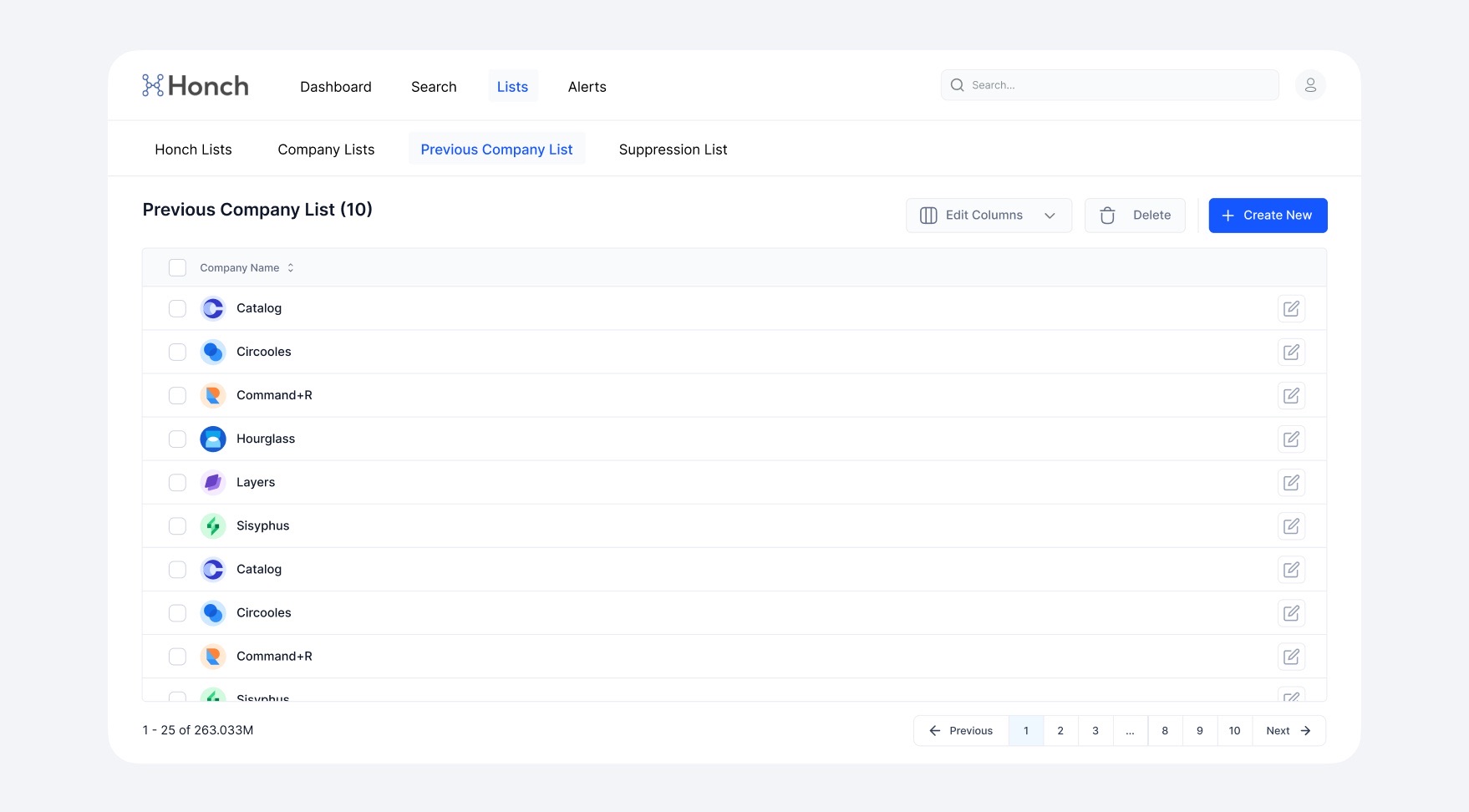Click the trash icon in Delete
This screenshot has height=812, width=1469.
1107,216
